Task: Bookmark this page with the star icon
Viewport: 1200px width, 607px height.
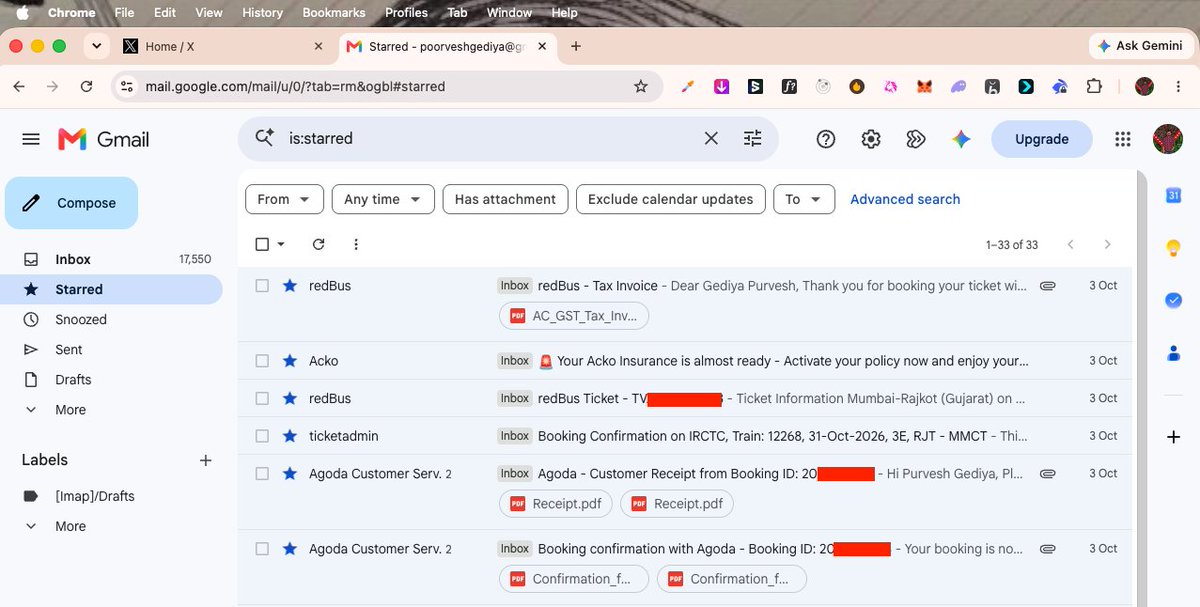Action: 641,87
